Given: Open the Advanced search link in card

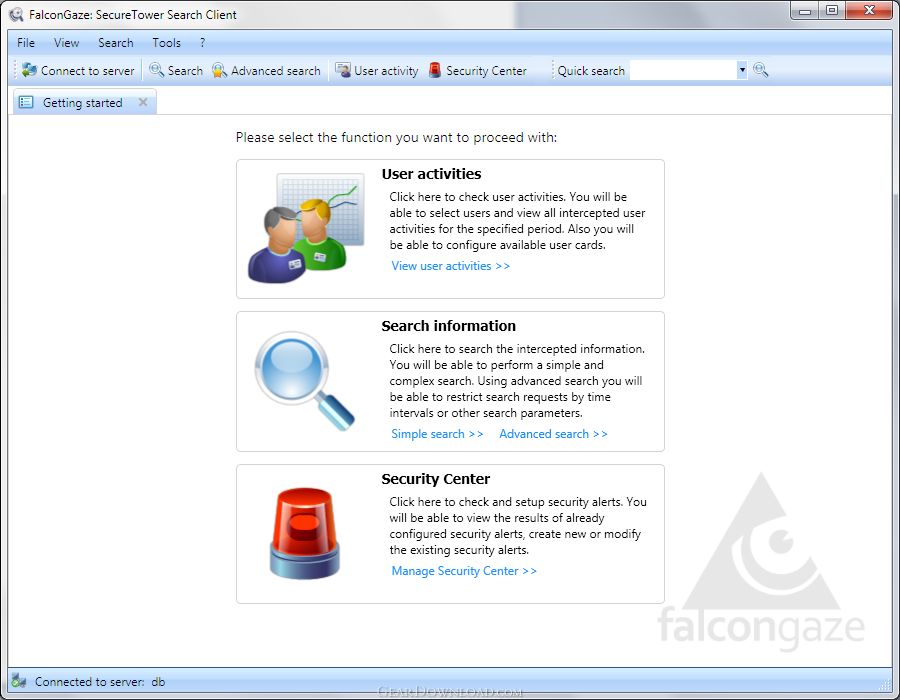Looking at the screenshot, I should 553,434.
